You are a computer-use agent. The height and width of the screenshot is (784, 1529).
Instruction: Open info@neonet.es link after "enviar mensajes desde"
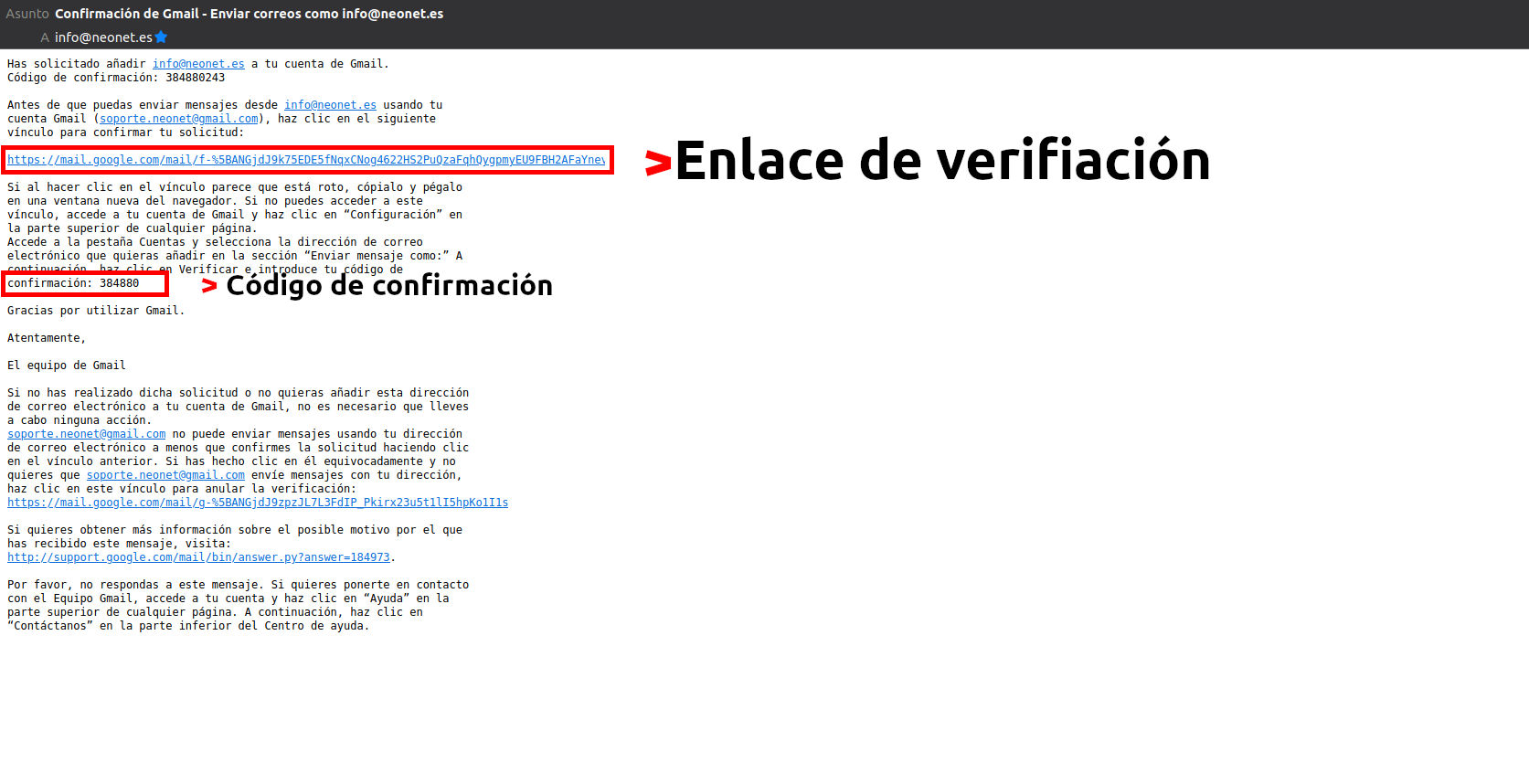click(330, 105)
